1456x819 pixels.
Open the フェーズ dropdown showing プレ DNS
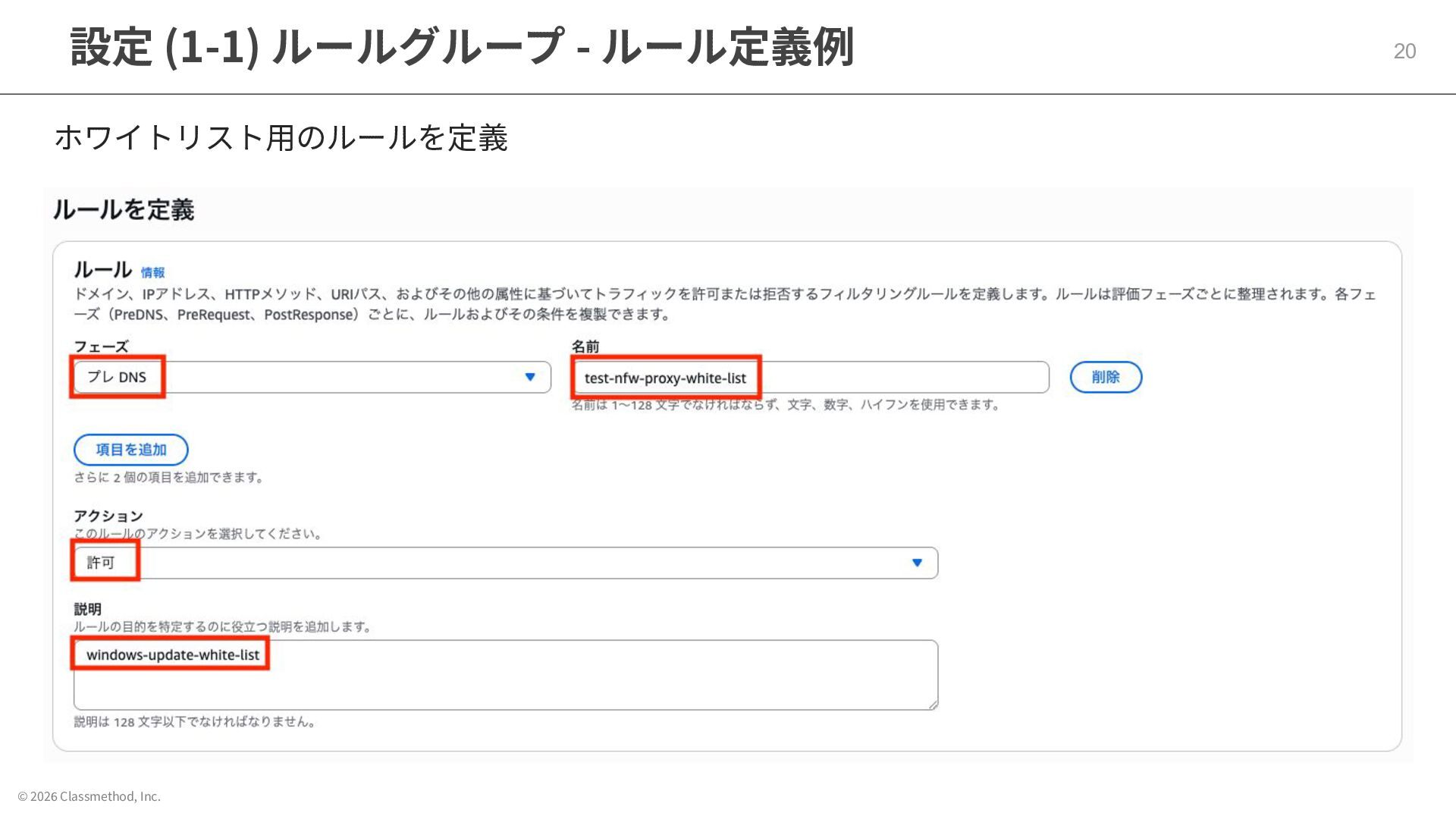coord(311,377)
